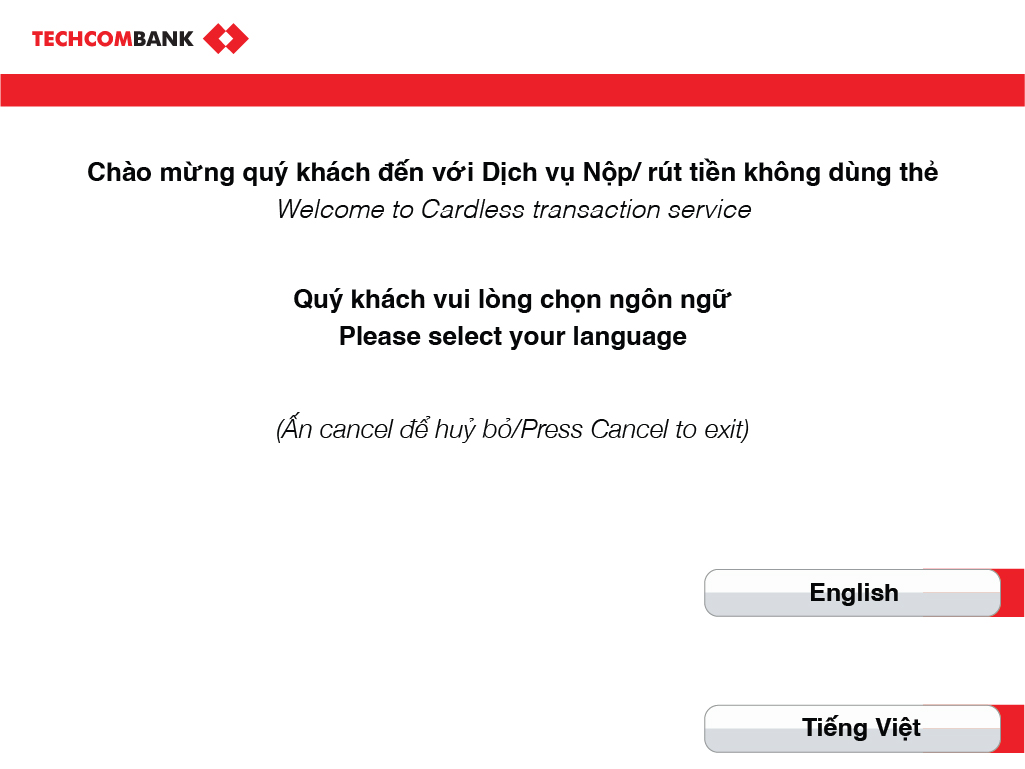This screenshot has width=1025, height=769.
Task: Click red tab beside the Tiếng Việt button
Action: 1012,727
